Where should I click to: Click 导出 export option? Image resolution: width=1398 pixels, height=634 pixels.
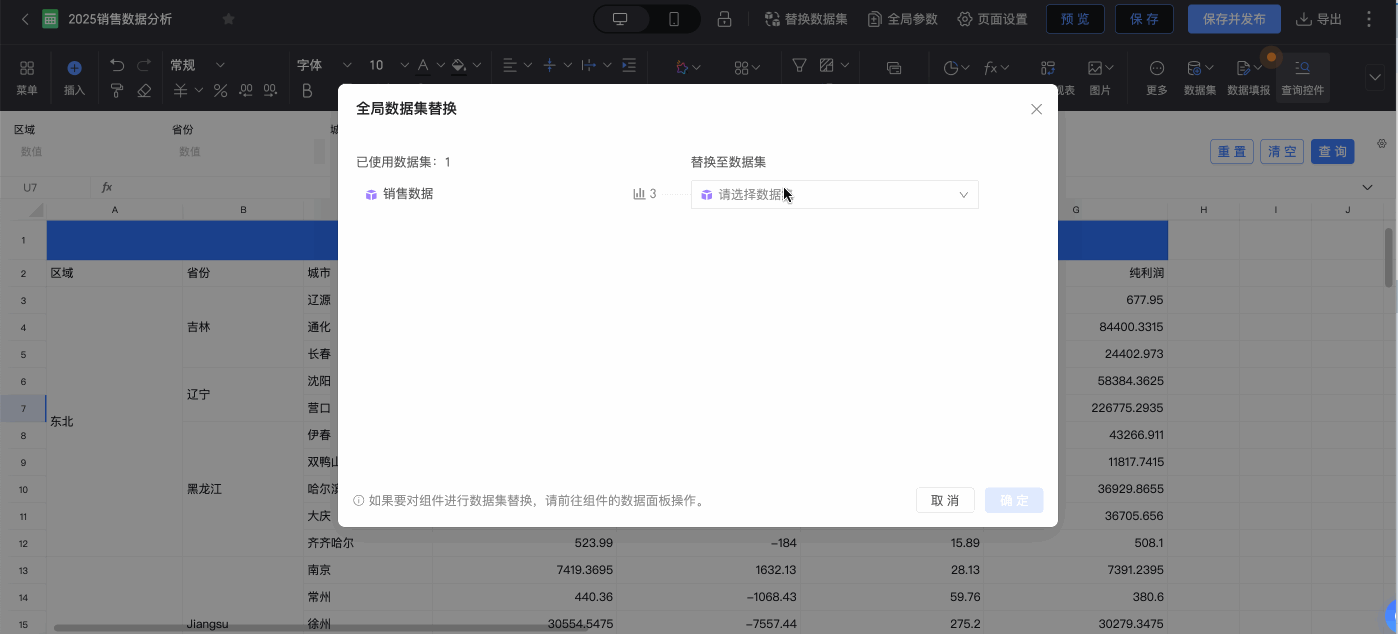[1319, 19]
